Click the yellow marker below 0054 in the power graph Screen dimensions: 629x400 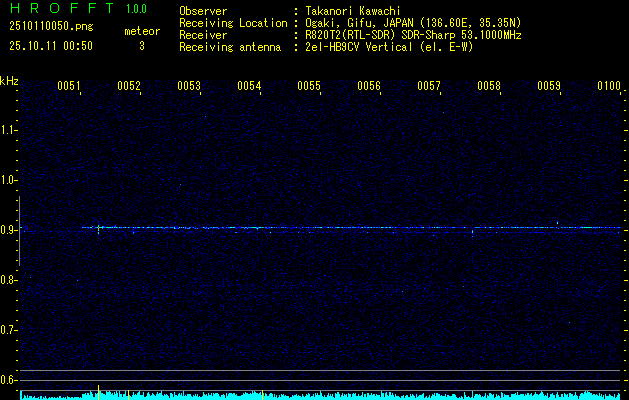[262, 394]
